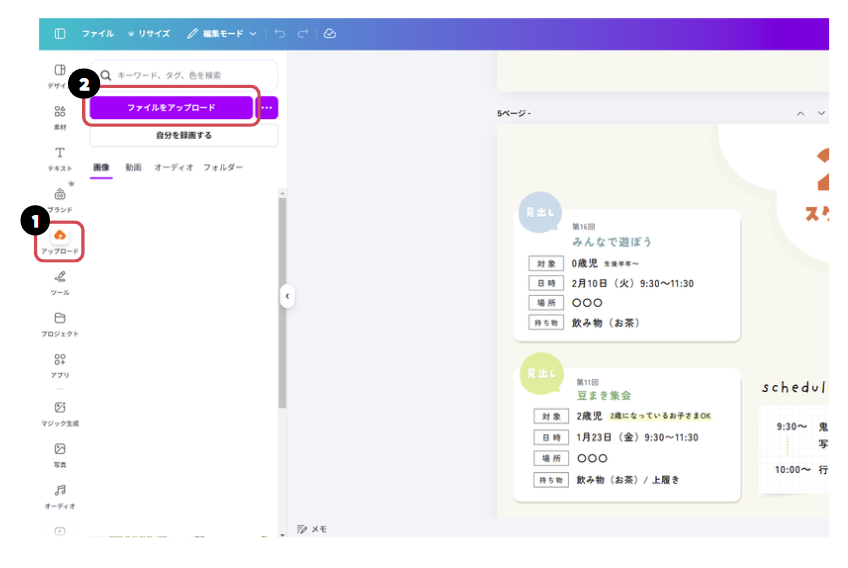Viewport: 848px width, 568px height.
Task: Toggle the sidebar menu icon at top-left
Action: [x=60, y=33]
